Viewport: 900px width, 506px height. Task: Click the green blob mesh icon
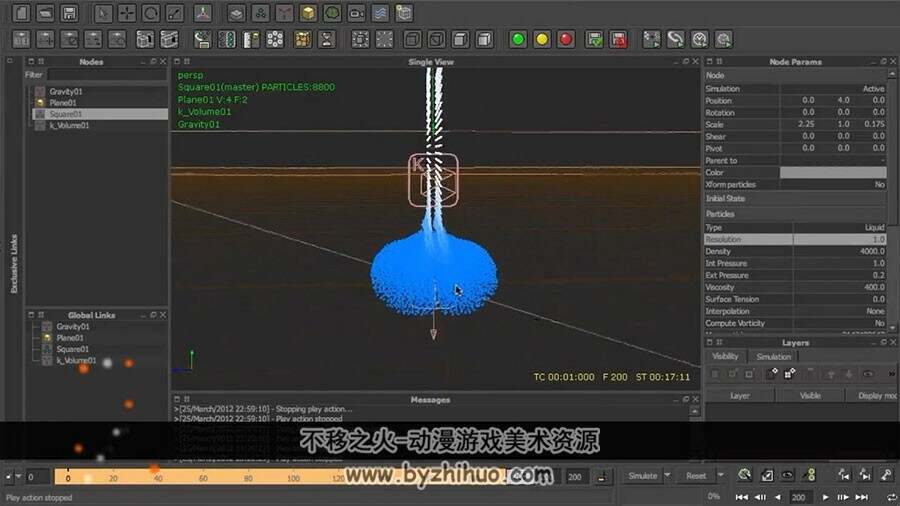coord(332,13)
